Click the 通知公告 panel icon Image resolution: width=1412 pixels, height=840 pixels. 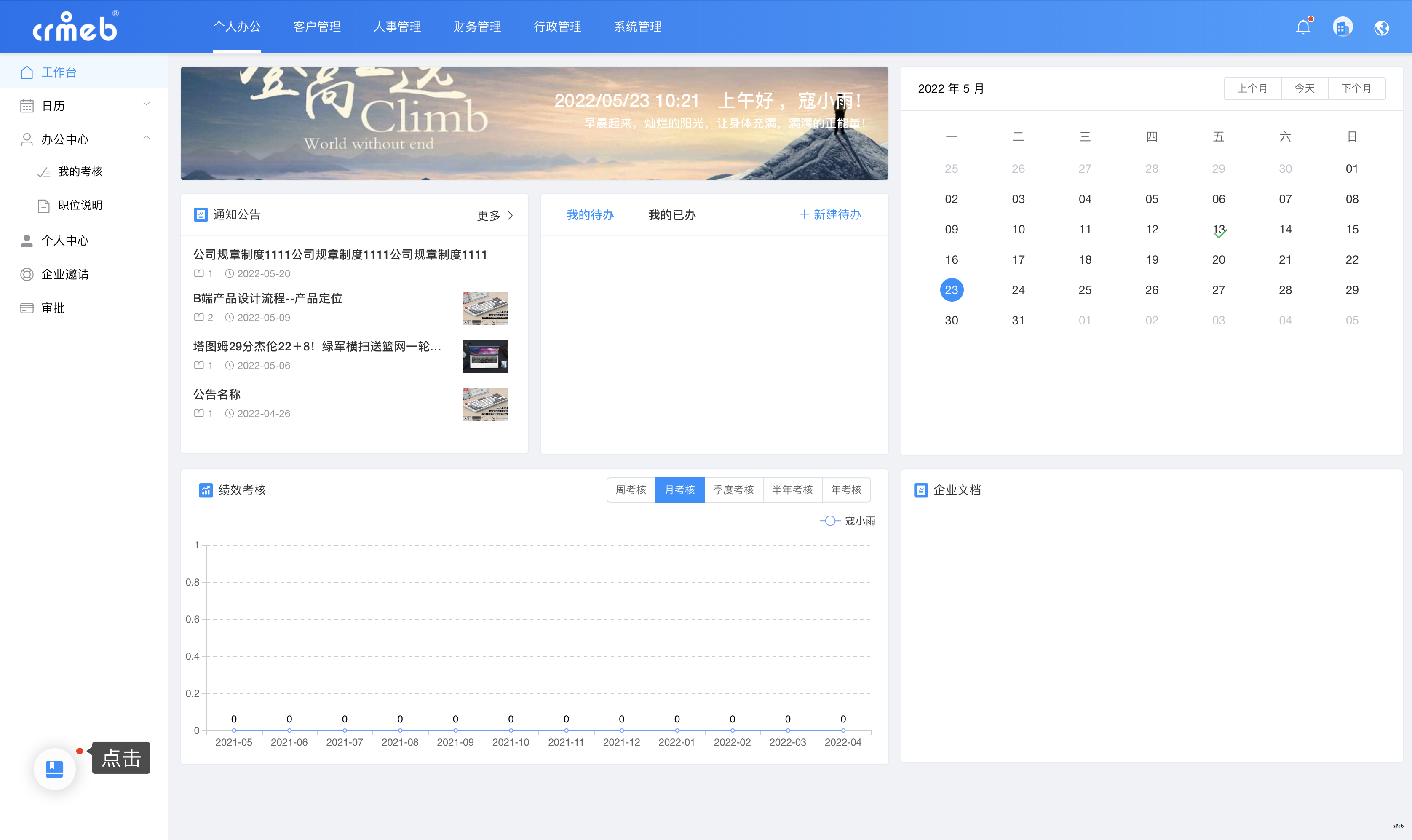(x=201, y=214)
